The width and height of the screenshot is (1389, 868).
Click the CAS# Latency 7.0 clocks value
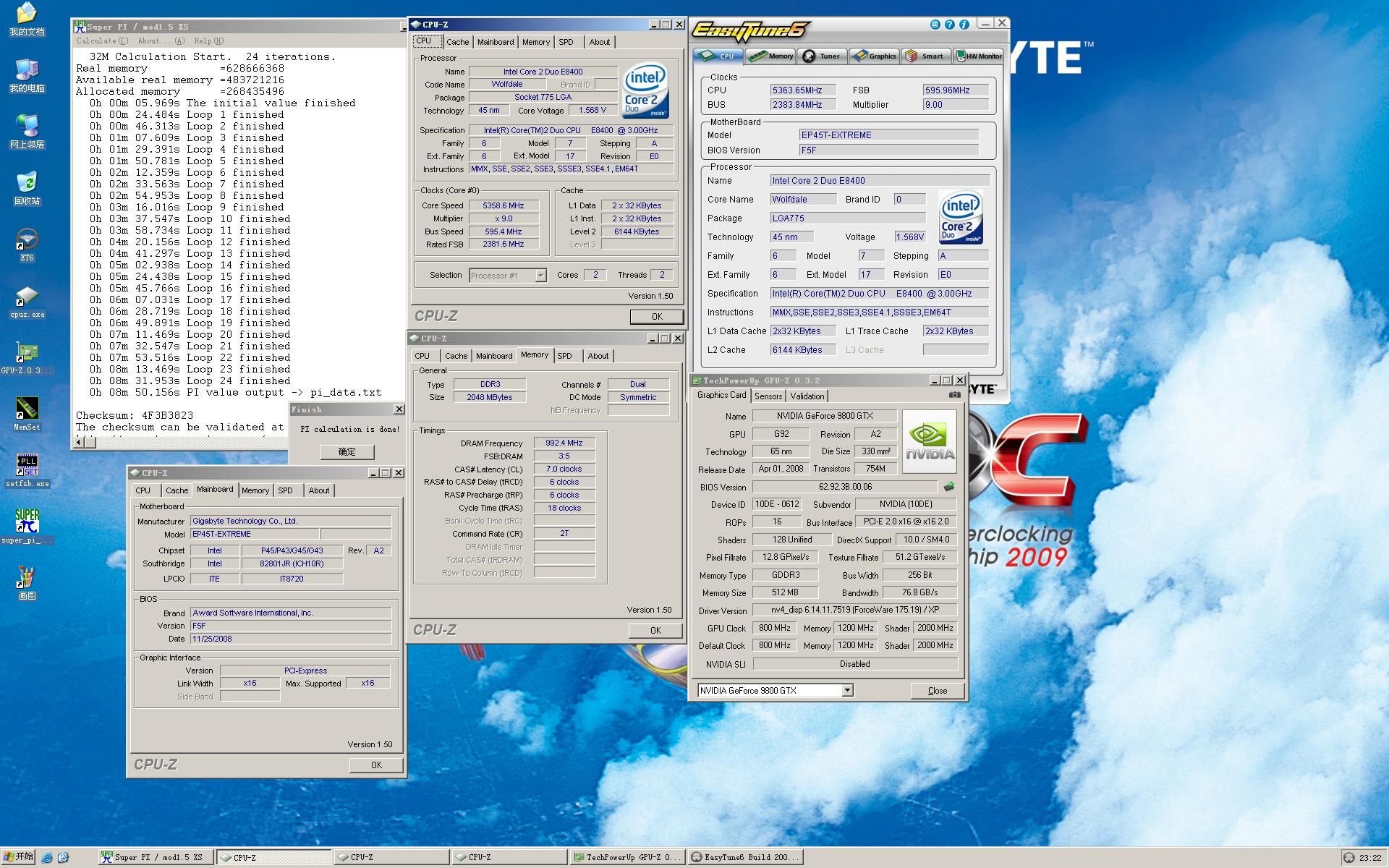point(564,469)
